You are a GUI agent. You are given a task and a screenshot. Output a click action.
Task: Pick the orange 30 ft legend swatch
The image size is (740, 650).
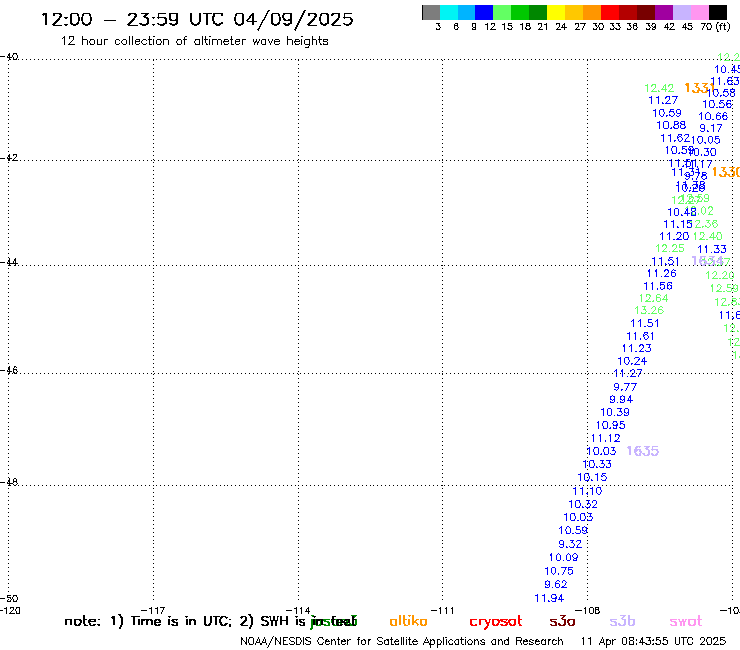click(x=592, y=12)
